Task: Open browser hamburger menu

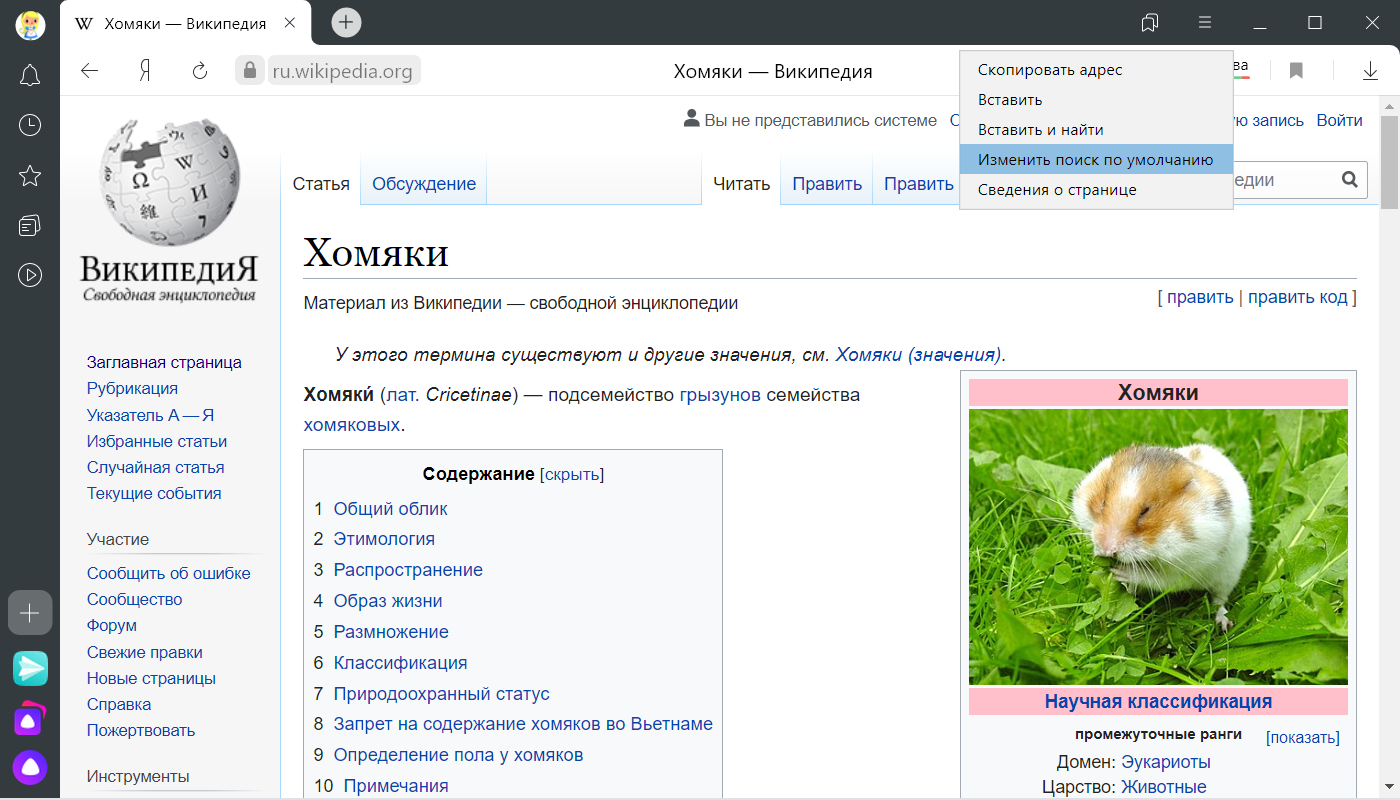Action: 1205,22
